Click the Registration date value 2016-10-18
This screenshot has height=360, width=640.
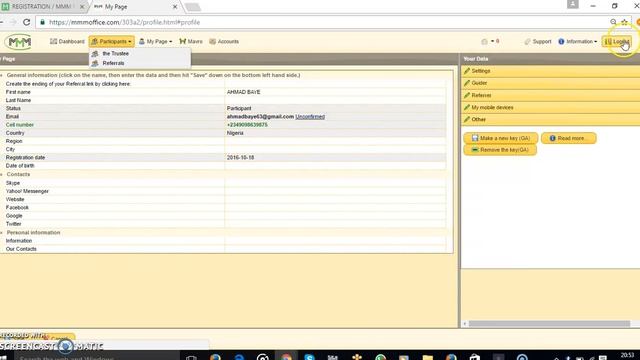[x=240, y=158]
